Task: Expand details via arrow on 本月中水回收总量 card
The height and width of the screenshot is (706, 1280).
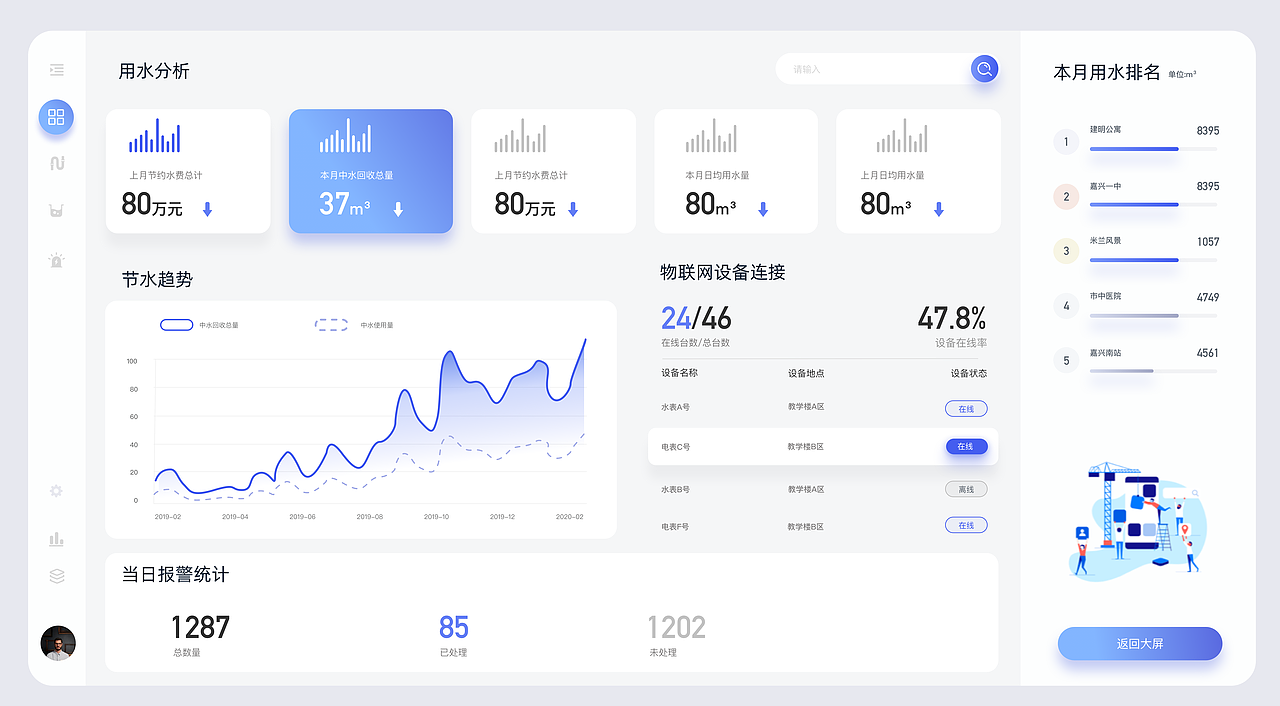Action: coord(398,211)
